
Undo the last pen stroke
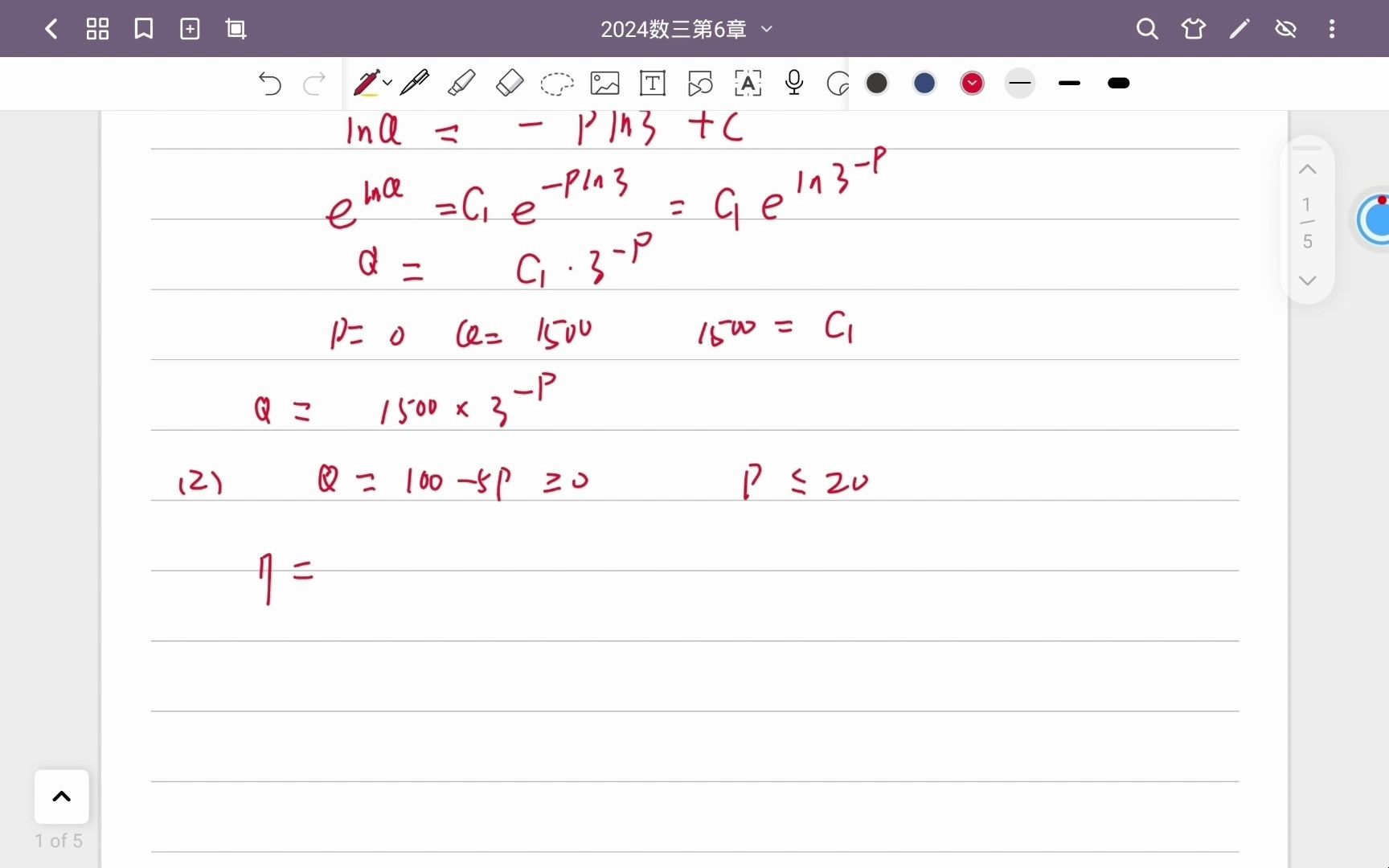click(x=270, y=83)
